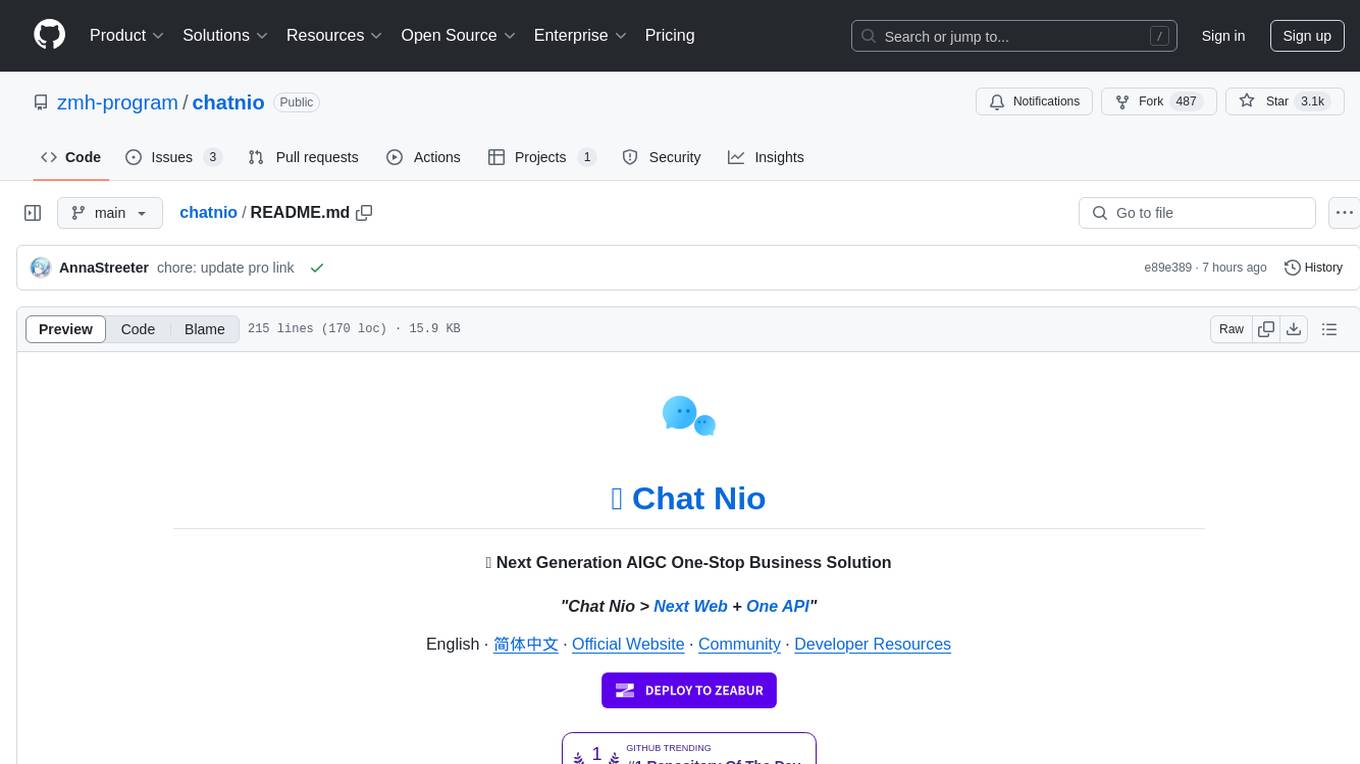Open the Community link
1360x764 pixels.
point(739,644)
